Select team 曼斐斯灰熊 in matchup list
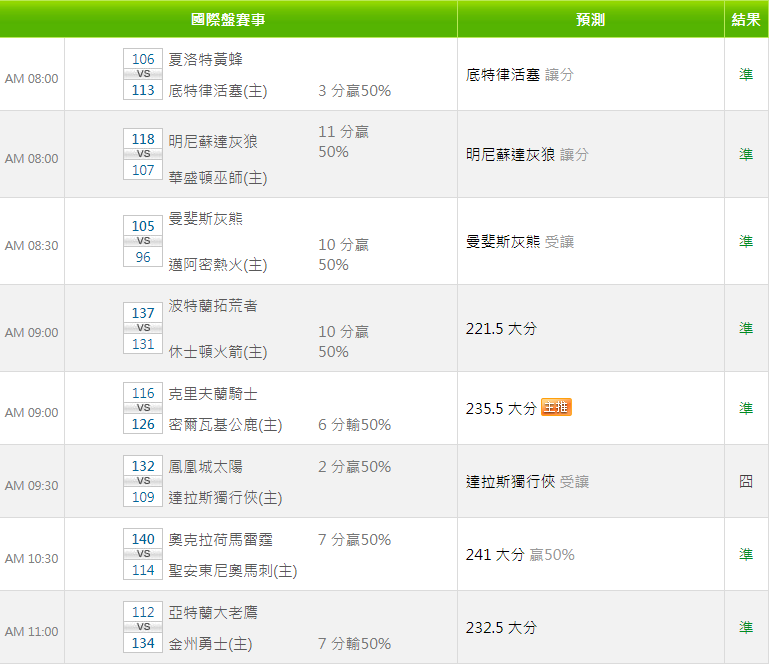Image resolution: width=769 pixels, height=664 pixels. 205,219
